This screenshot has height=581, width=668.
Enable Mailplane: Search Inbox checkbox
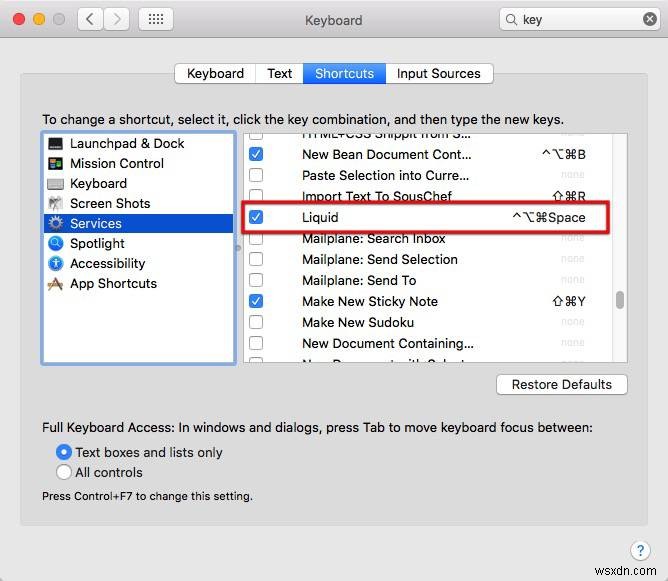pyautogui.click(x=256, y=239)
